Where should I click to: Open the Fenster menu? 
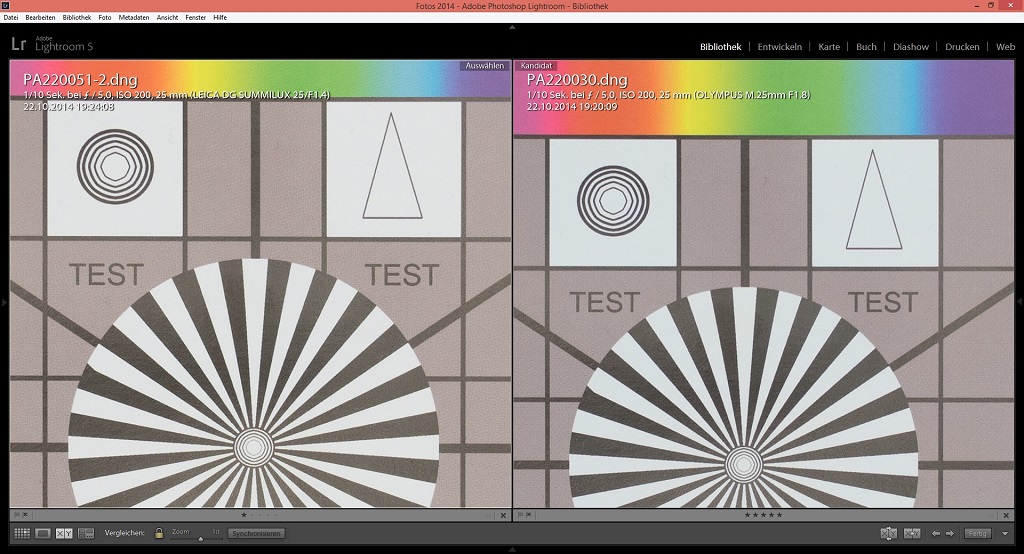(x=196, y=18)
